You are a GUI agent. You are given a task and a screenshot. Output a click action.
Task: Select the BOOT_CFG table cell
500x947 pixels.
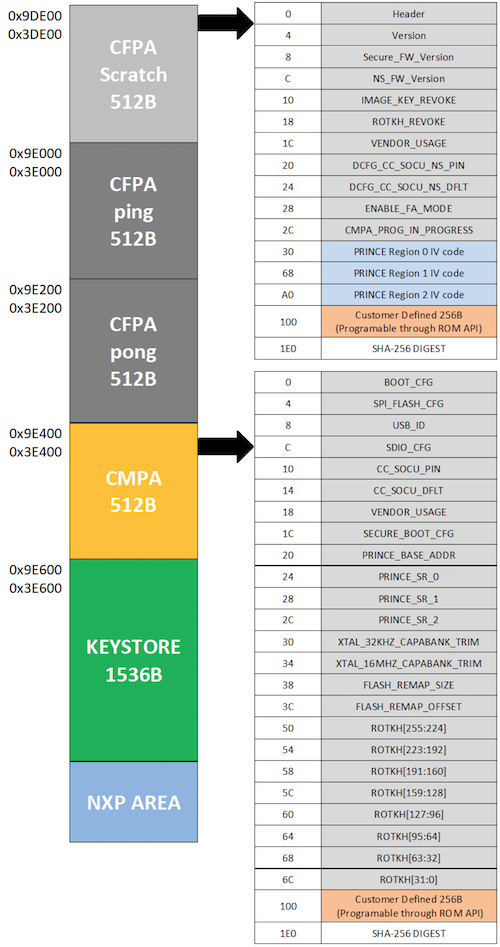pos(409,382)
